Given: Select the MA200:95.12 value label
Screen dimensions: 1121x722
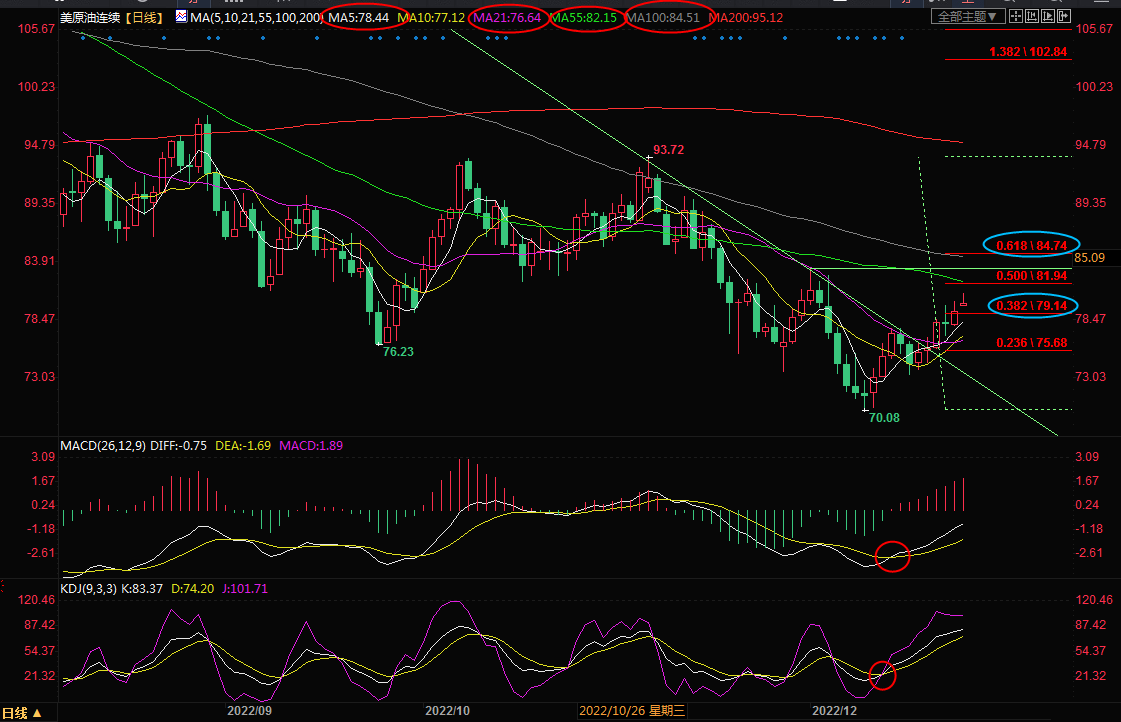Looking at the screenshot, I should coord(746,18).
